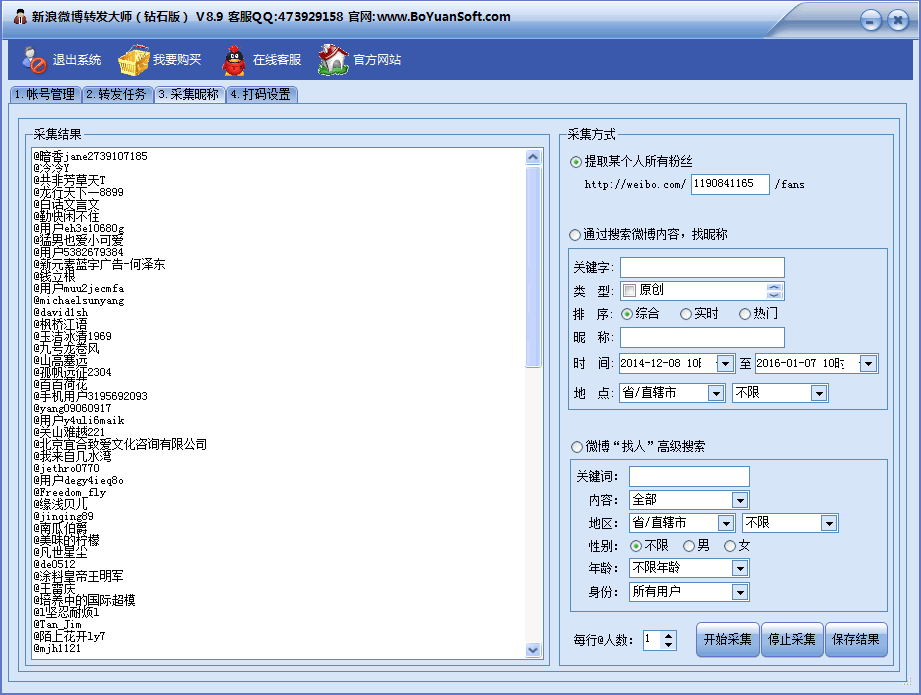The height and width of the screenshot is (695, 921).
Task: Open the 4.打码设置 tab
Action: [261, 95]
